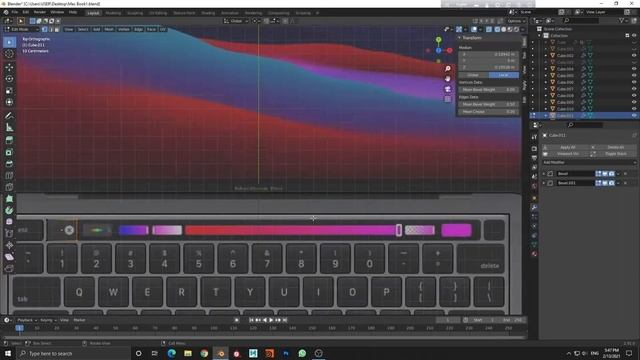Screen dimensions: 640x360
Task: Select the Rotate tool in left toolbar
Action: point(9,79)
